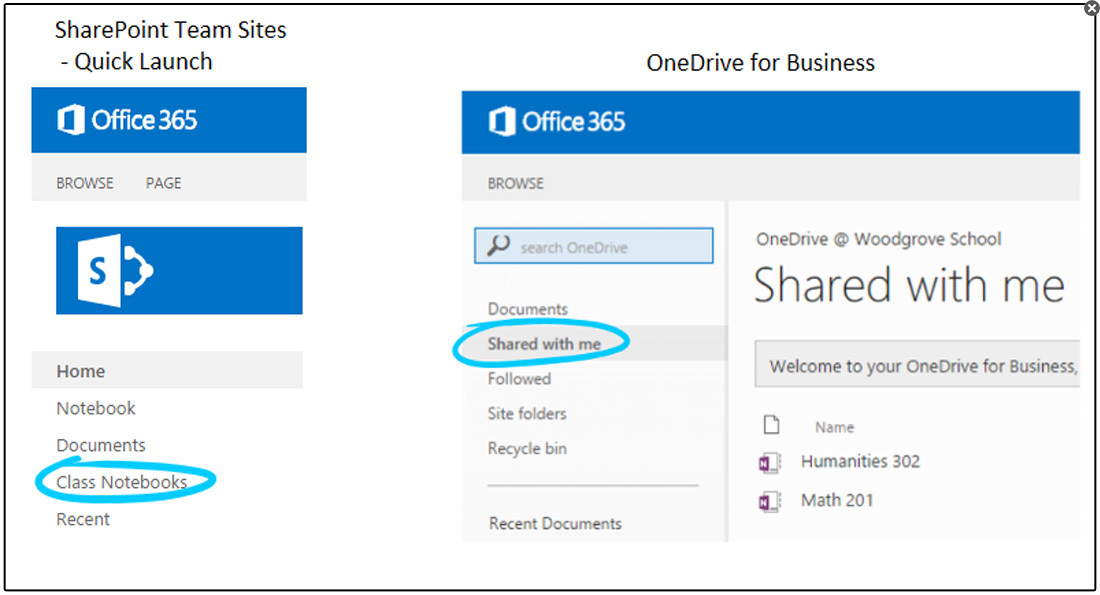Open the PAGE tab in SharePoint
1100x595 pixels.
[x=163, y=183]
